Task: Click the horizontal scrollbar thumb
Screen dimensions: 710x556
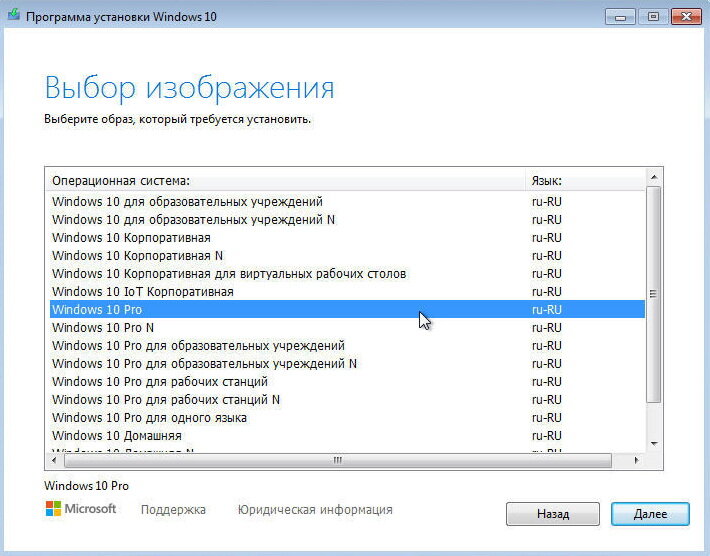Action: coord(338,460)
